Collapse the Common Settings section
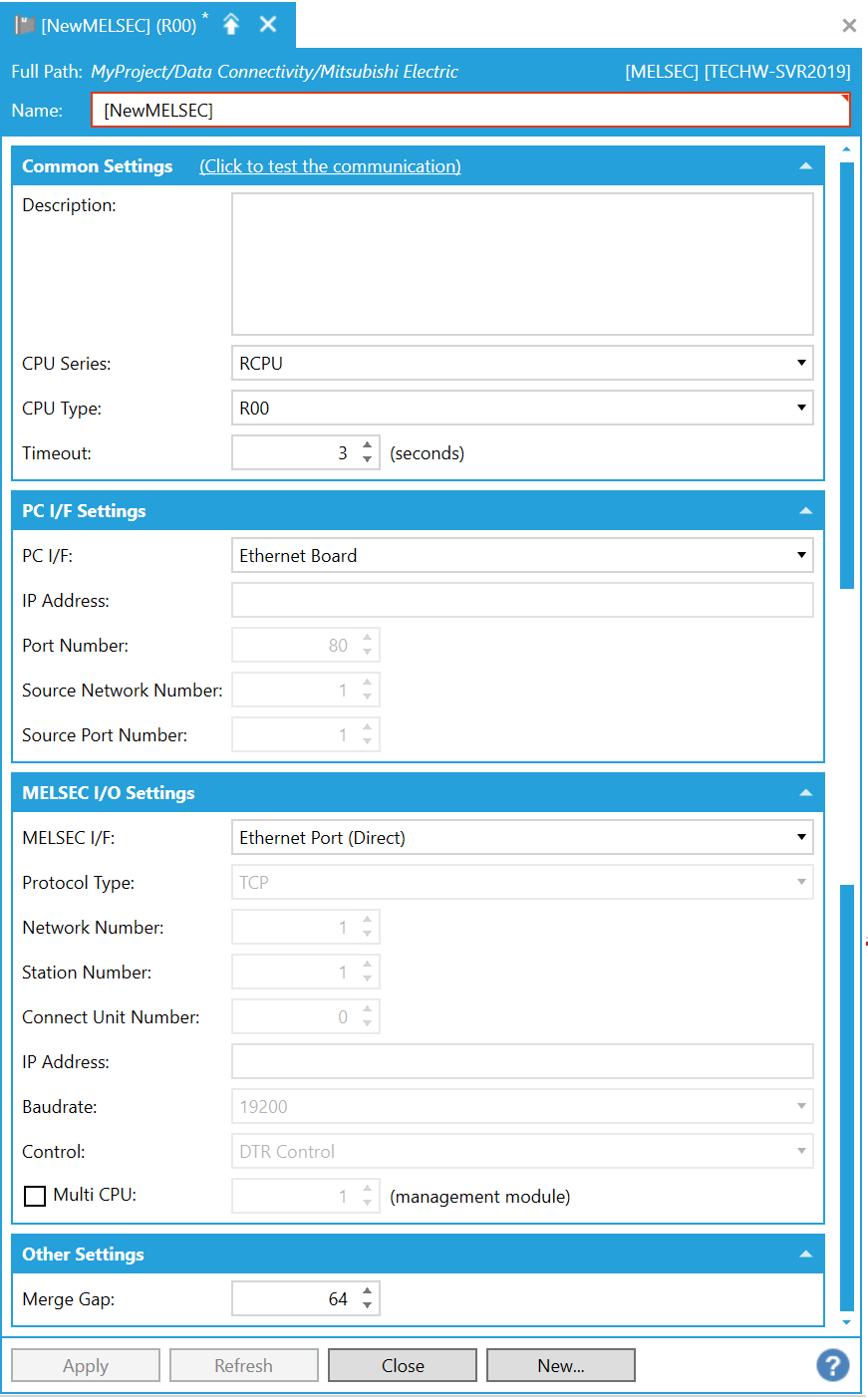The width and height of the screenshot is (868, 1398). 805,166
